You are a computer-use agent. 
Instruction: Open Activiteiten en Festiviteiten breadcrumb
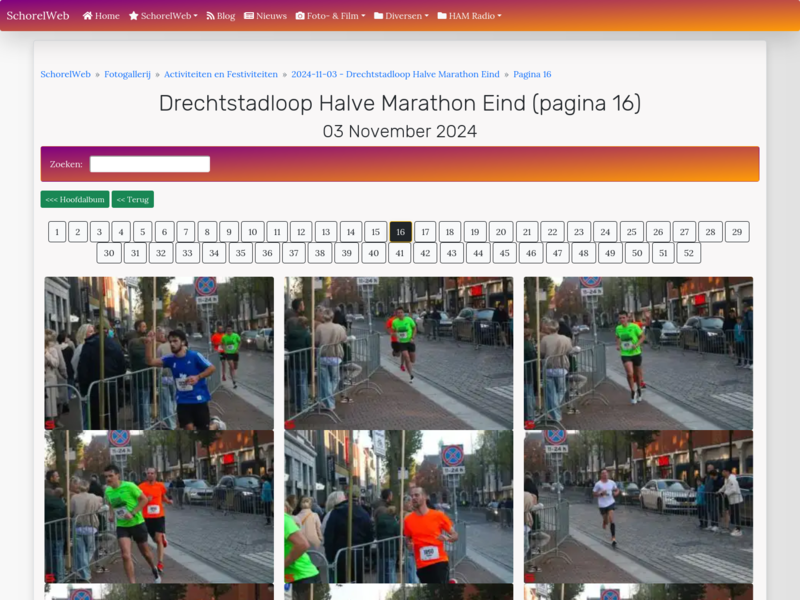(x=221, y=74)
